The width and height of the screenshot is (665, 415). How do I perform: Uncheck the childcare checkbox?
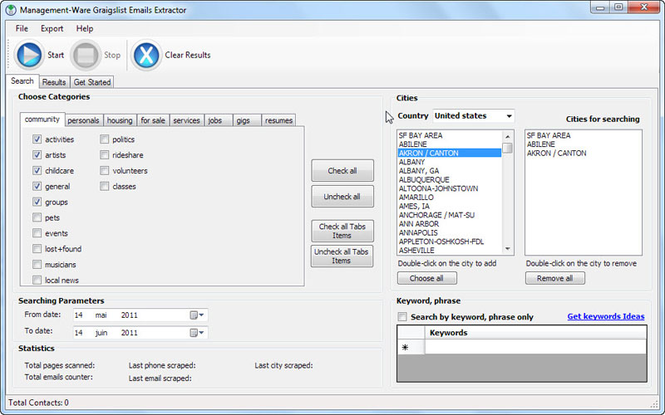coord(37,170)
